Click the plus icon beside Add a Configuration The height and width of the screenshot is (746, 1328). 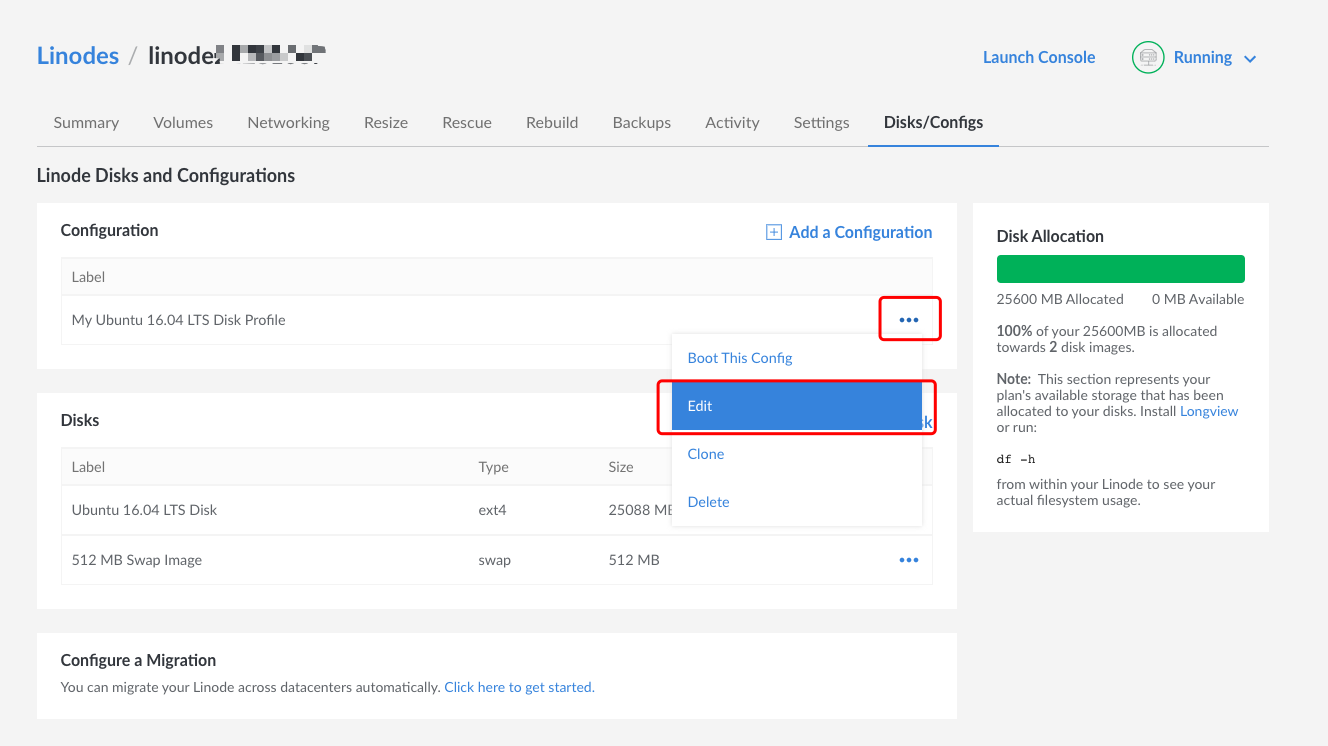(x=773, y=231)
